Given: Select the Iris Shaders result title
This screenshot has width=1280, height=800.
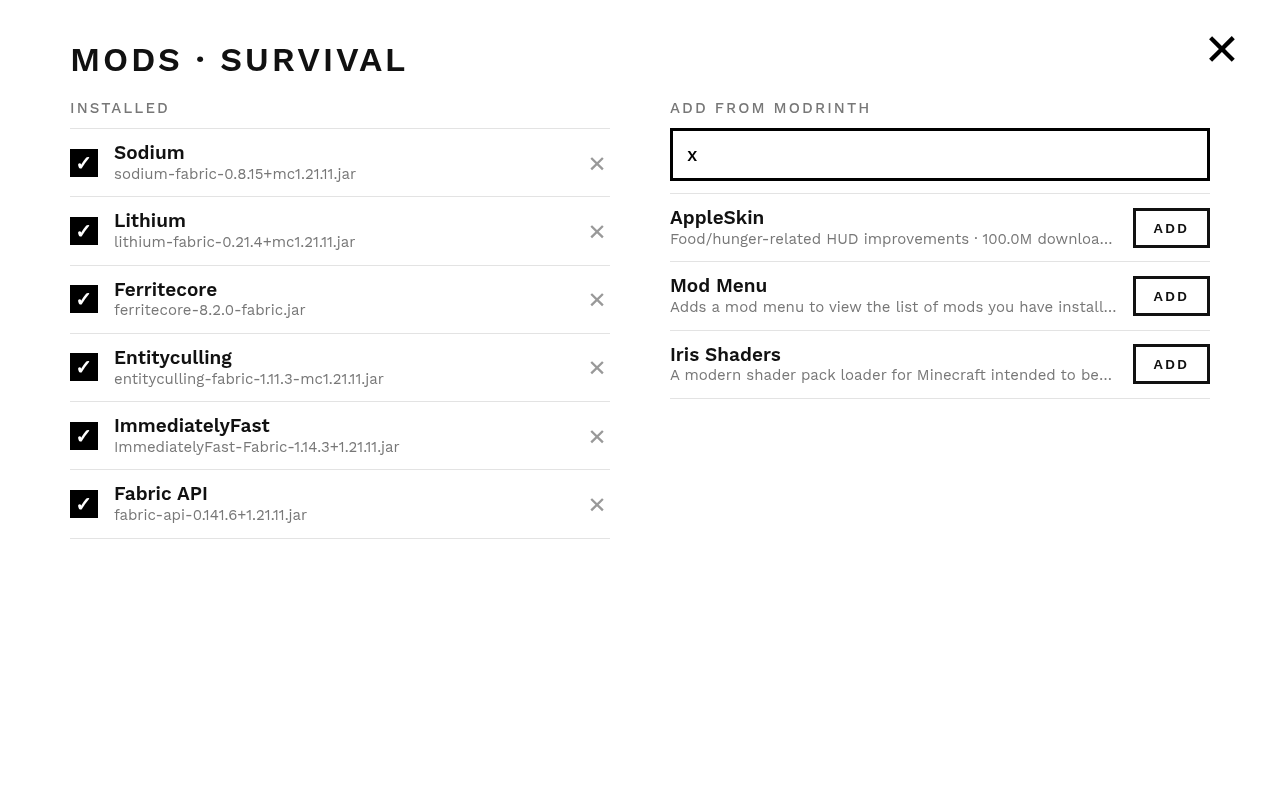Looking at the screenshot, I should click(725, 355).
